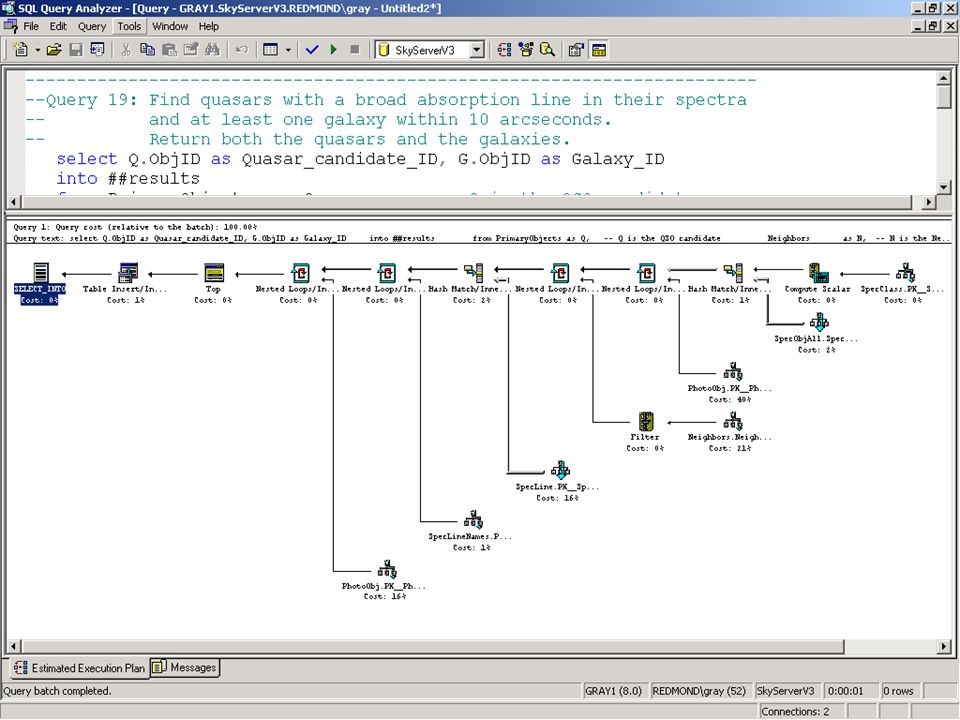
Task: Click the query editor scroll up arrow
Action: [943, 78]
